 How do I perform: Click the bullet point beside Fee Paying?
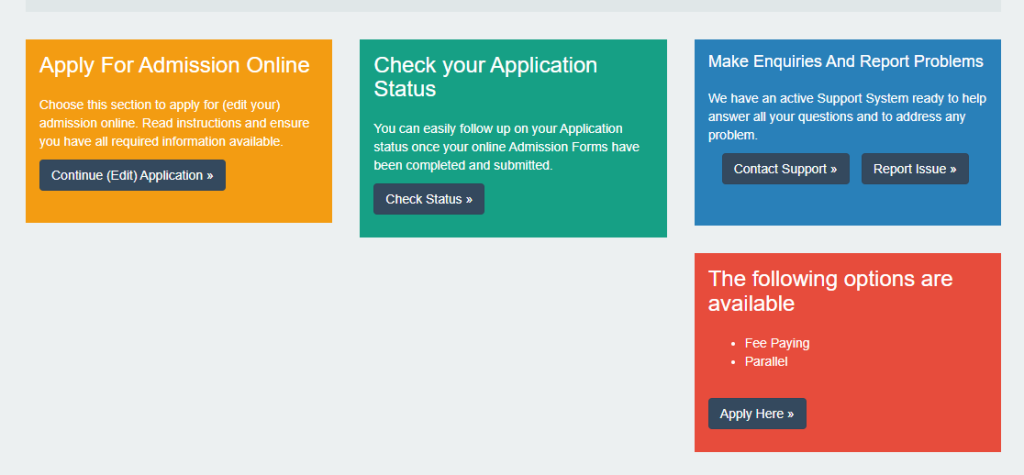[735, 344]
